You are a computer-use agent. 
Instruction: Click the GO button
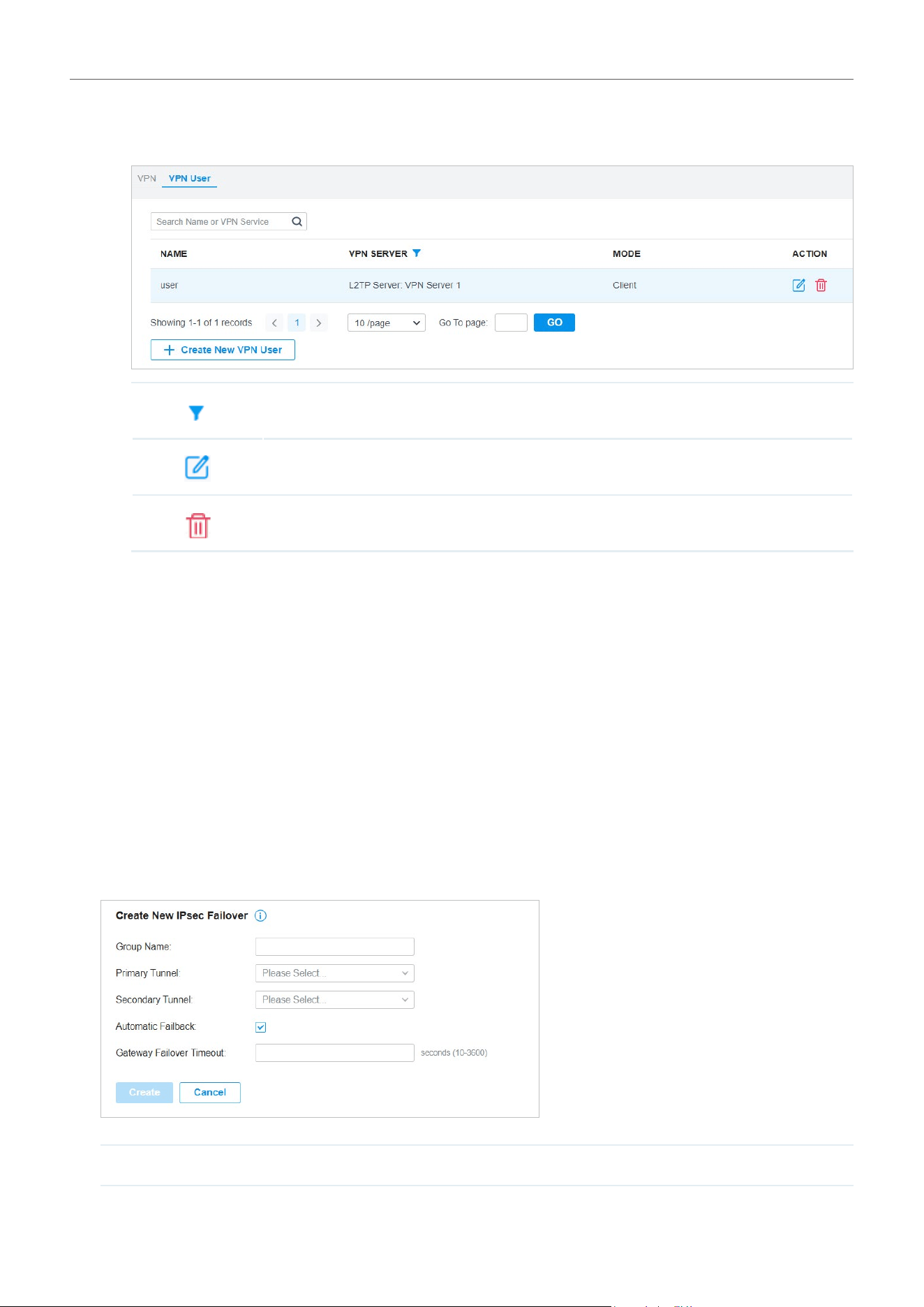click(x=554, y=323)
